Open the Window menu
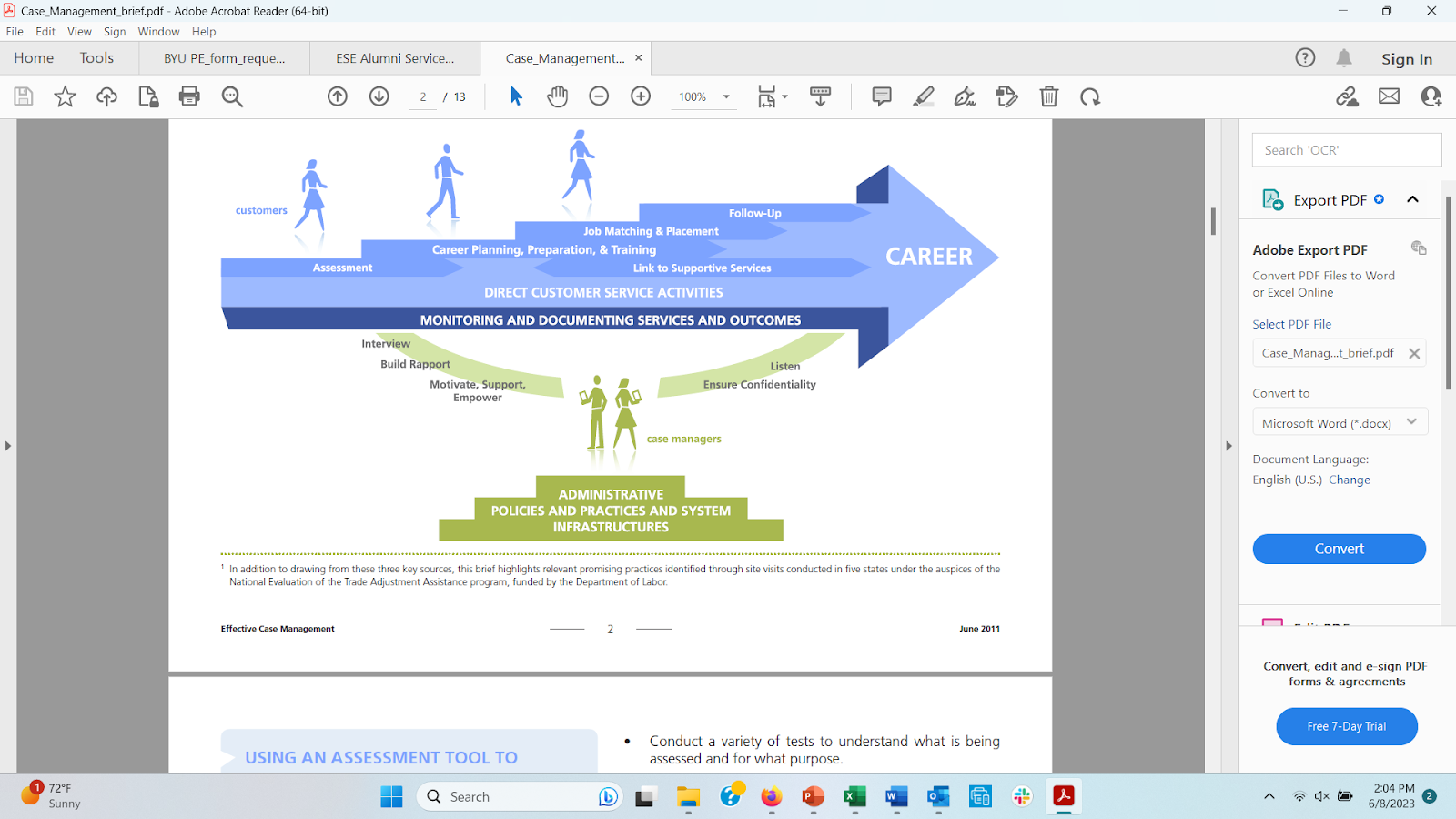Viewport: 1456px width, 819px height. tap(158, 32)
